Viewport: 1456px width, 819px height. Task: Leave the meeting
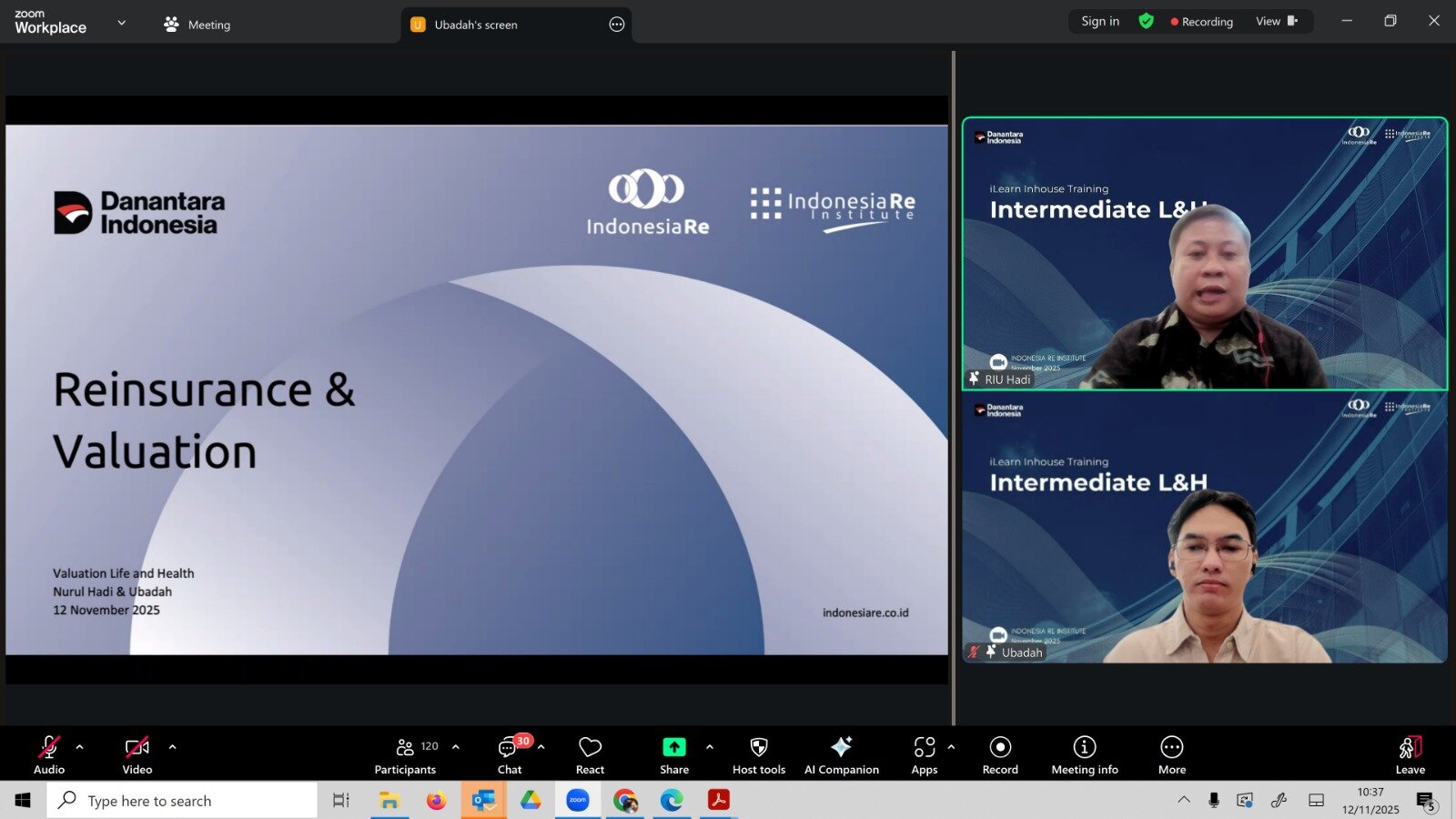pos(1410,754)
